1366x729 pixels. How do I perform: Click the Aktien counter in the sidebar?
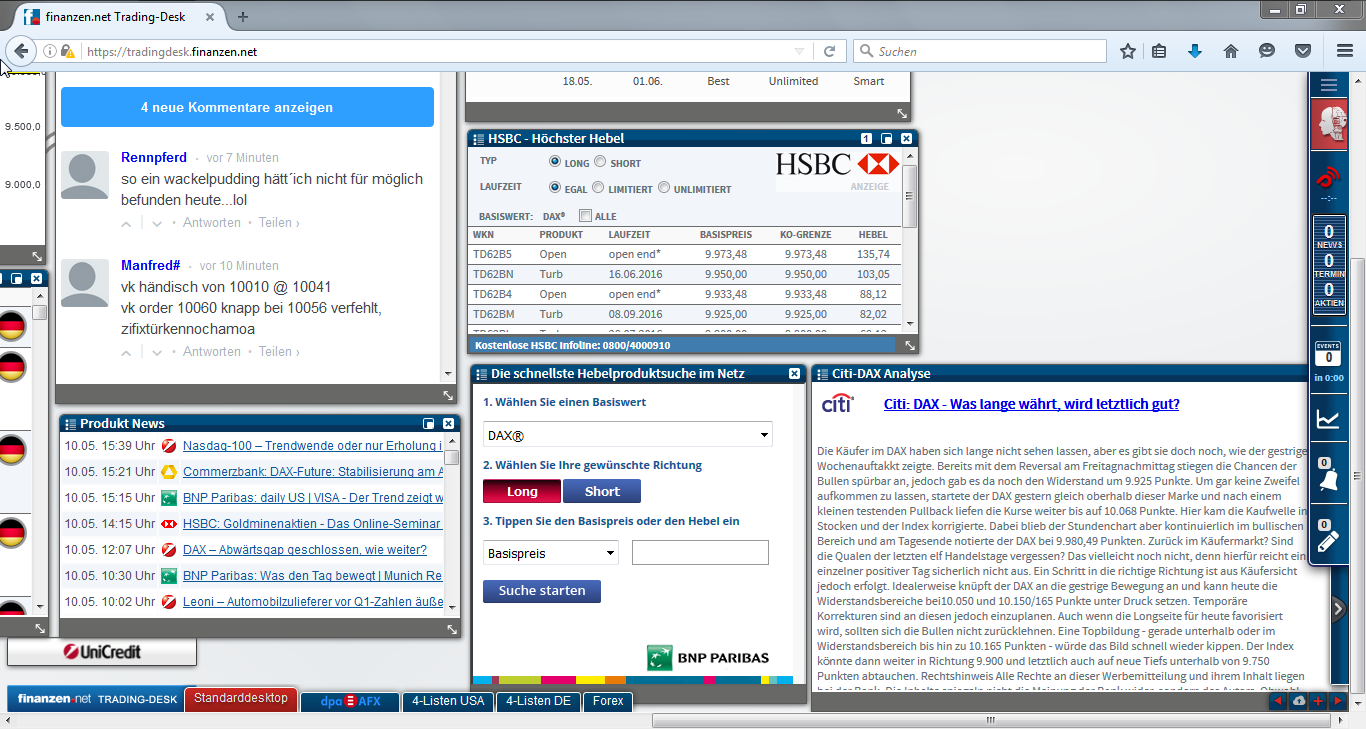(x=1329, y=295)
